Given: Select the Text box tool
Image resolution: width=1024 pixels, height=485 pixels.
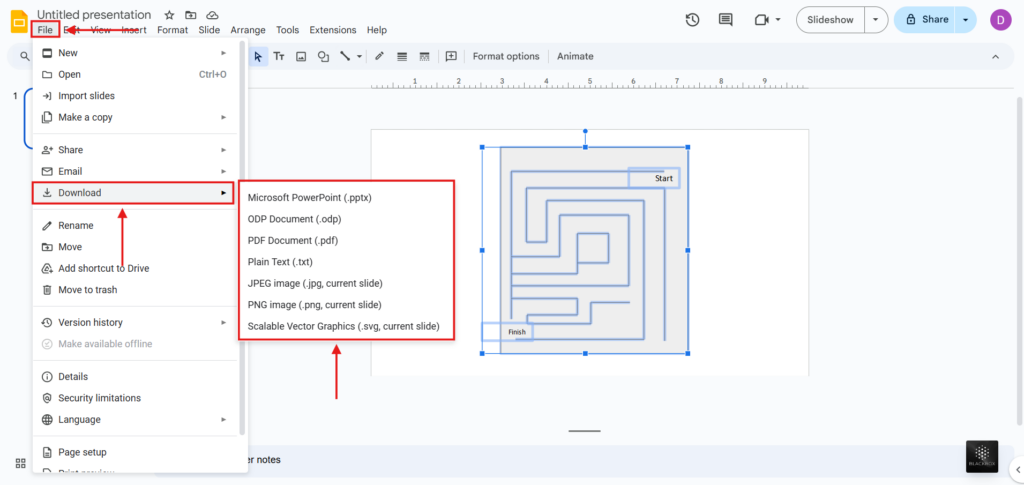Looking at the screenshot, I should pyautogui.click(x=279, y=57).
